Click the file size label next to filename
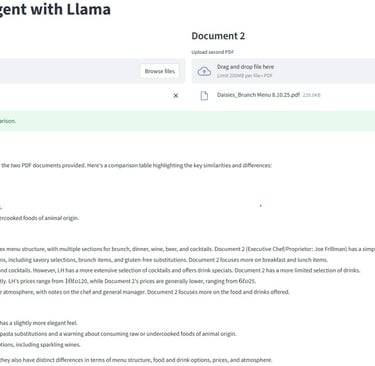Image resolution: width=375 pixels, height=366 pixels. tap(311, 95)
